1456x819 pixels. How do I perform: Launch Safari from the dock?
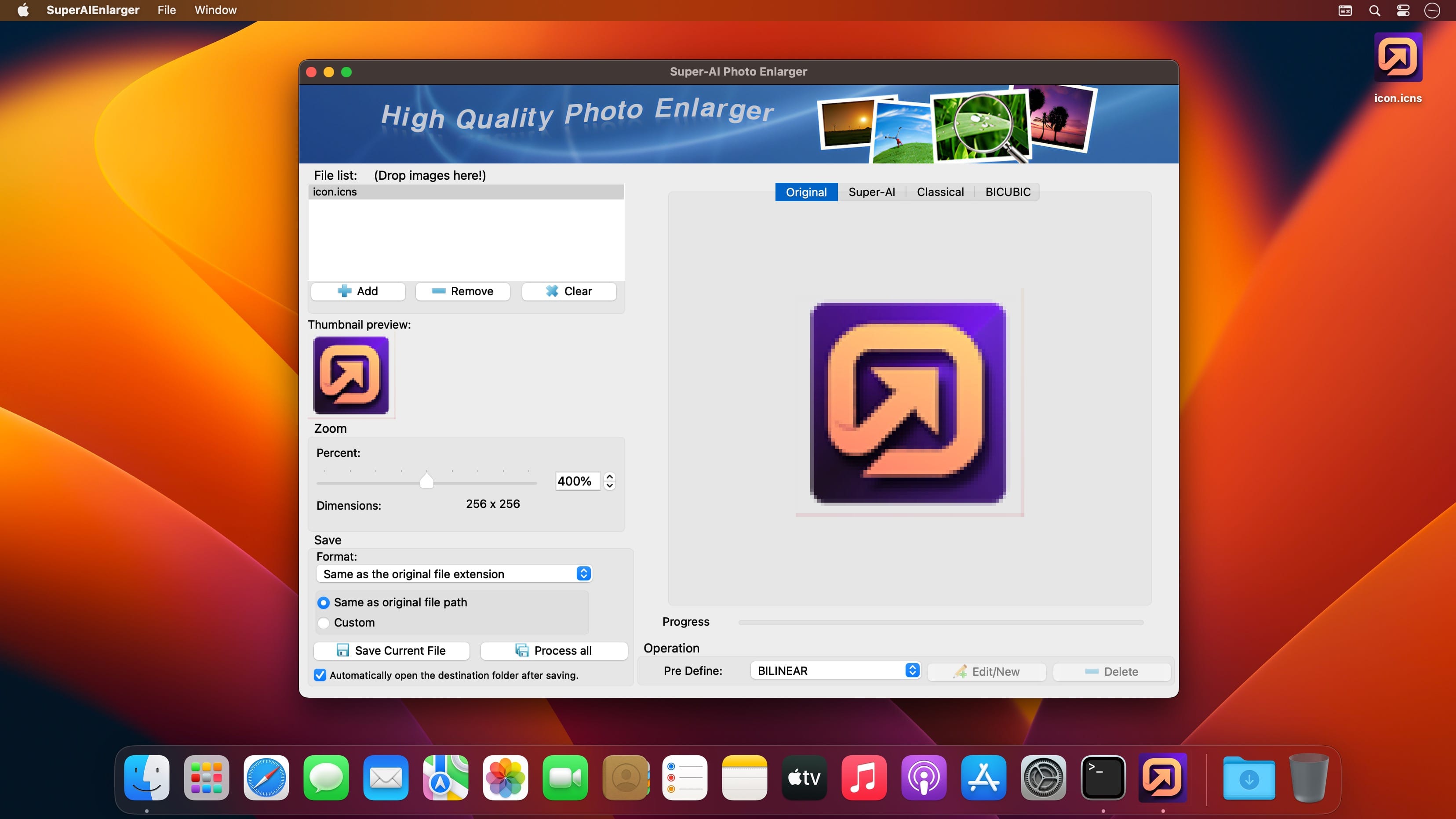[x=266, y=778]
